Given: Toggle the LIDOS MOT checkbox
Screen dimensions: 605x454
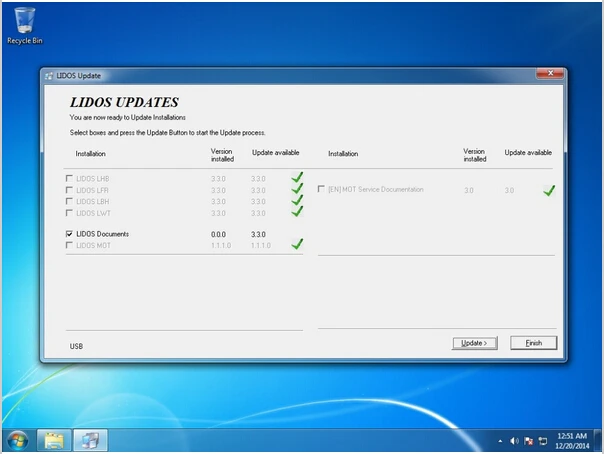Looking at the screenshot, I should 69,245.
